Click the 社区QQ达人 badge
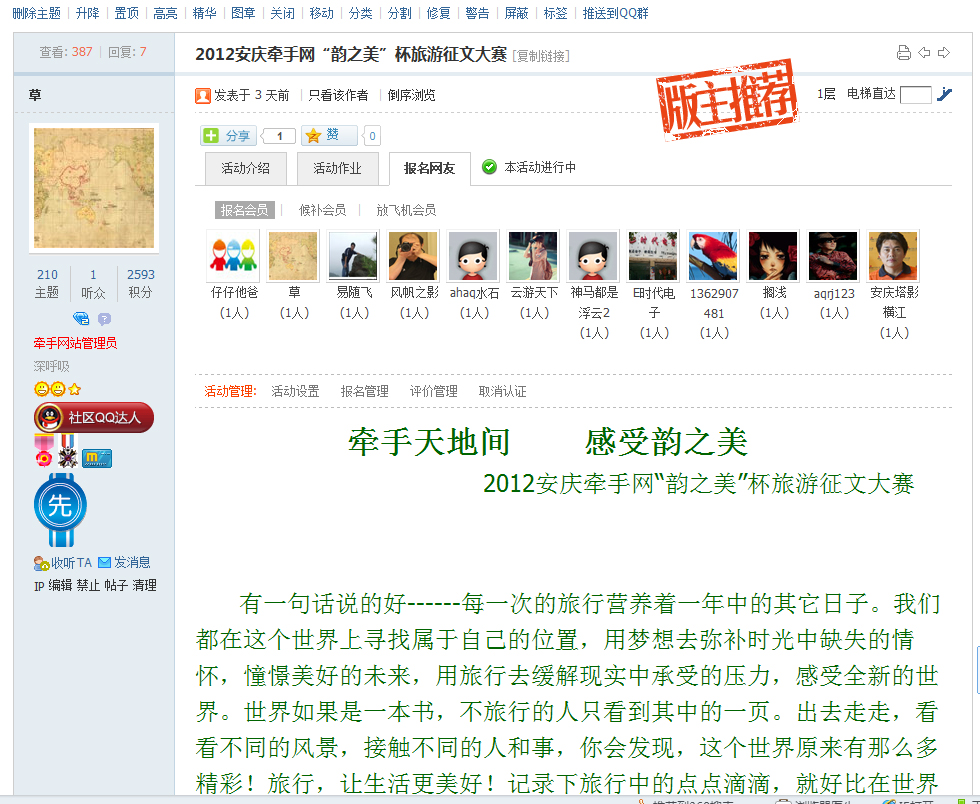This screenshot has height=804, width=980. (94, 418)
